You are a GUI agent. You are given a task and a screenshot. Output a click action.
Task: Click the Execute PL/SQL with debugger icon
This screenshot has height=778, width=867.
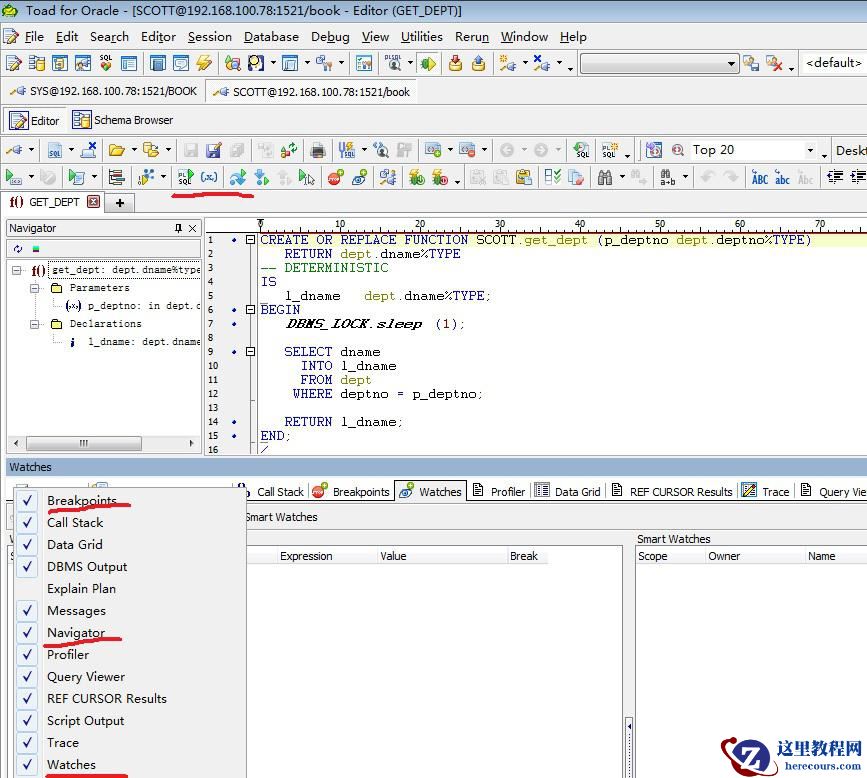coord(185,177)
